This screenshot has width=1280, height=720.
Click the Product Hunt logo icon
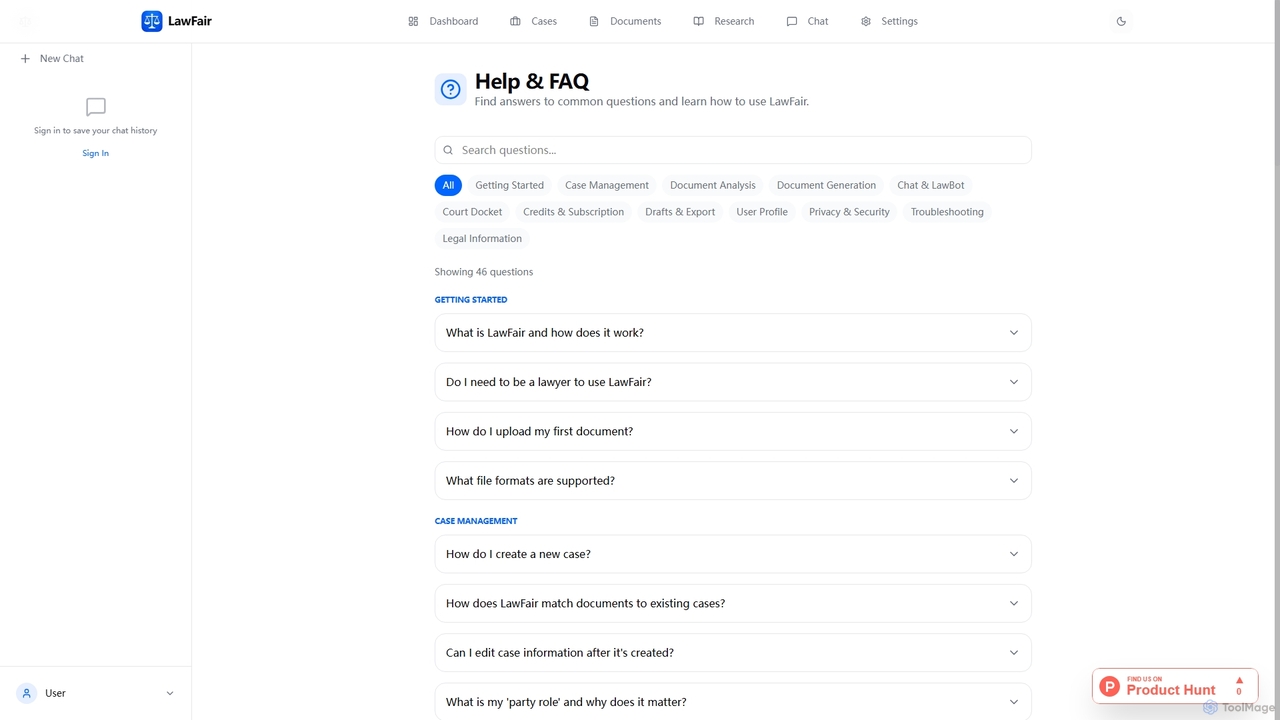click(1110, 686)
